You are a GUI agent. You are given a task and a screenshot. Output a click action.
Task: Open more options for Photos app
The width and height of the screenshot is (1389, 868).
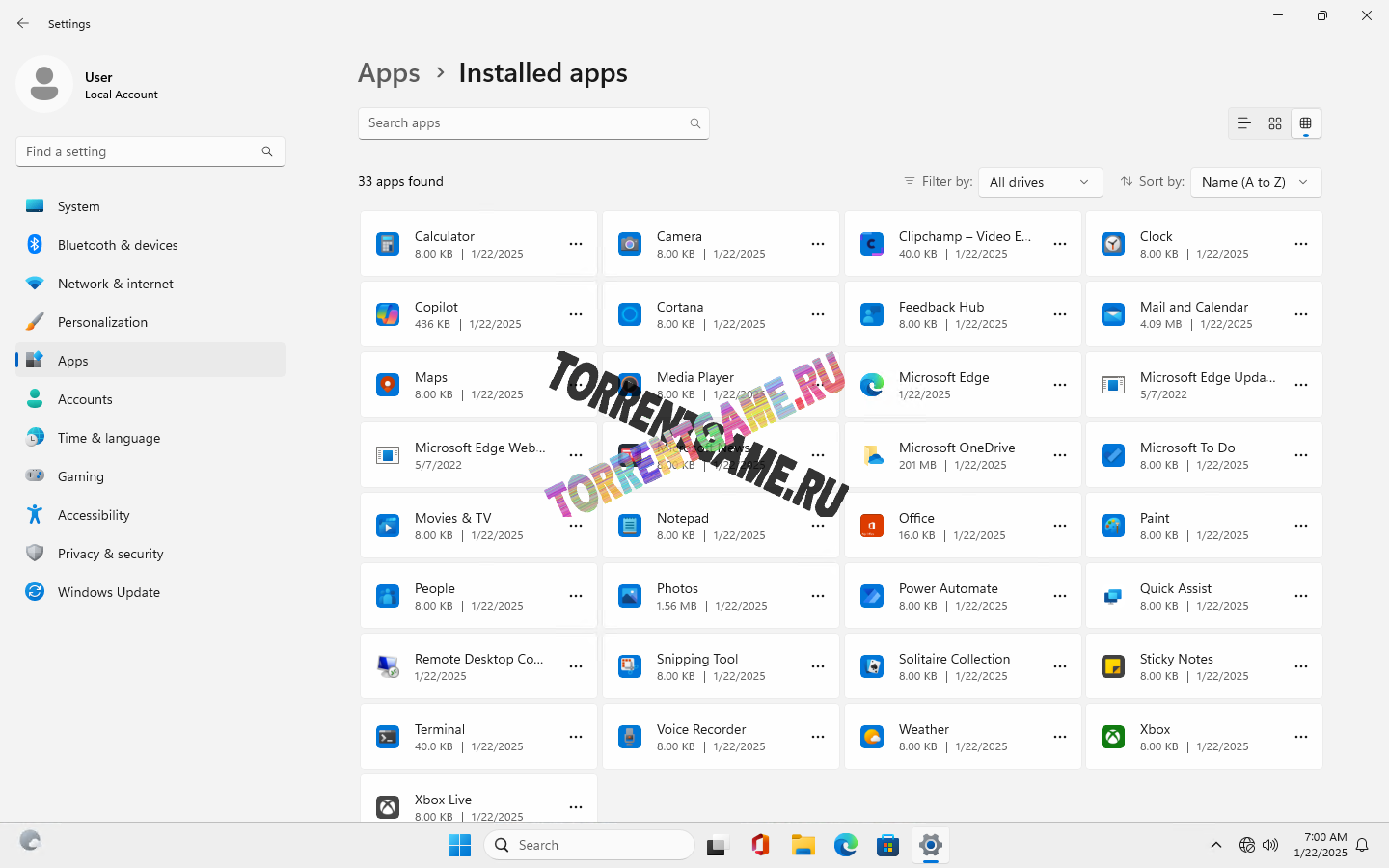point(818,596)
